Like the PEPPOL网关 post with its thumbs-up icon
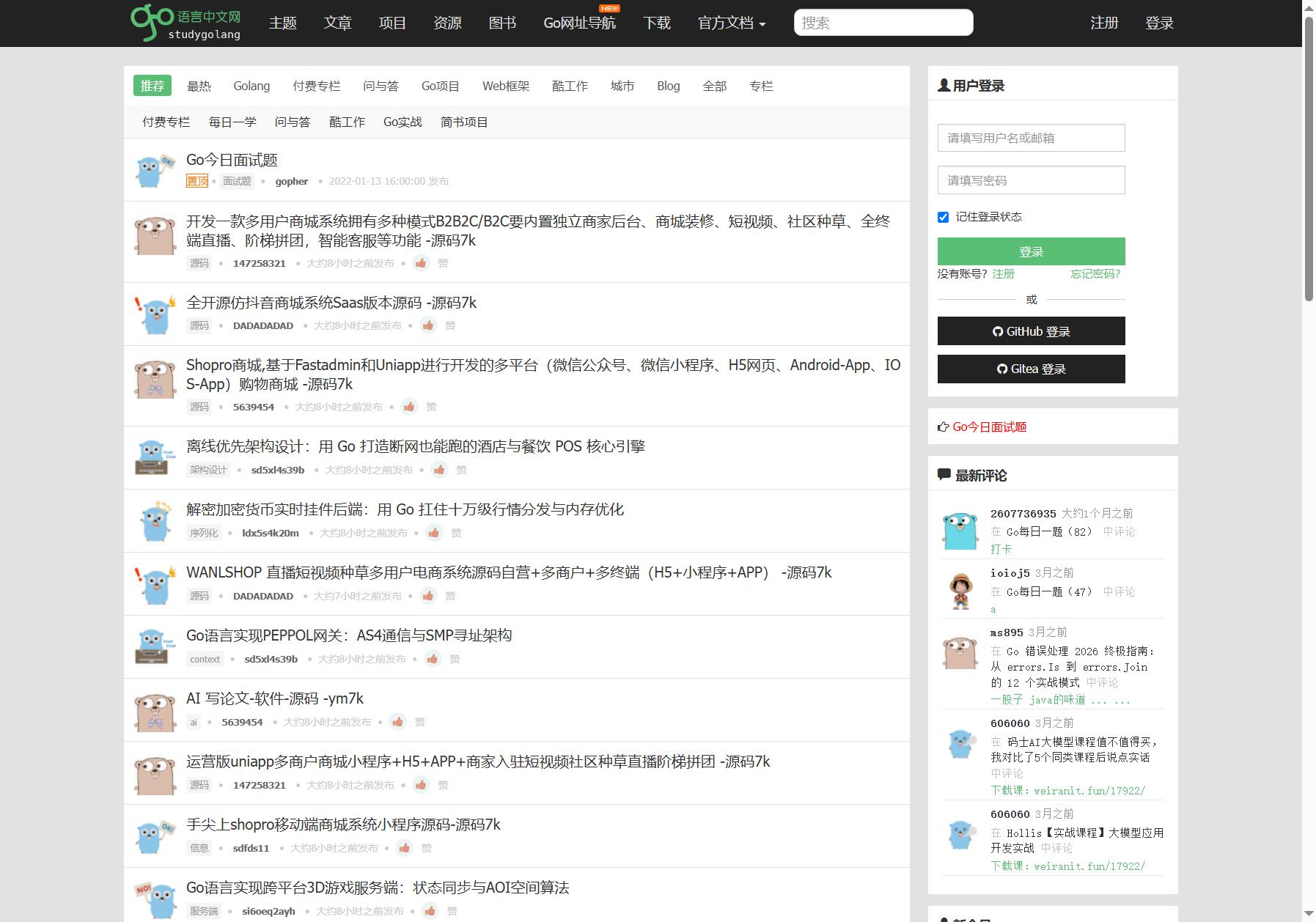1316x922 pixels. click(x=433, y=659)
